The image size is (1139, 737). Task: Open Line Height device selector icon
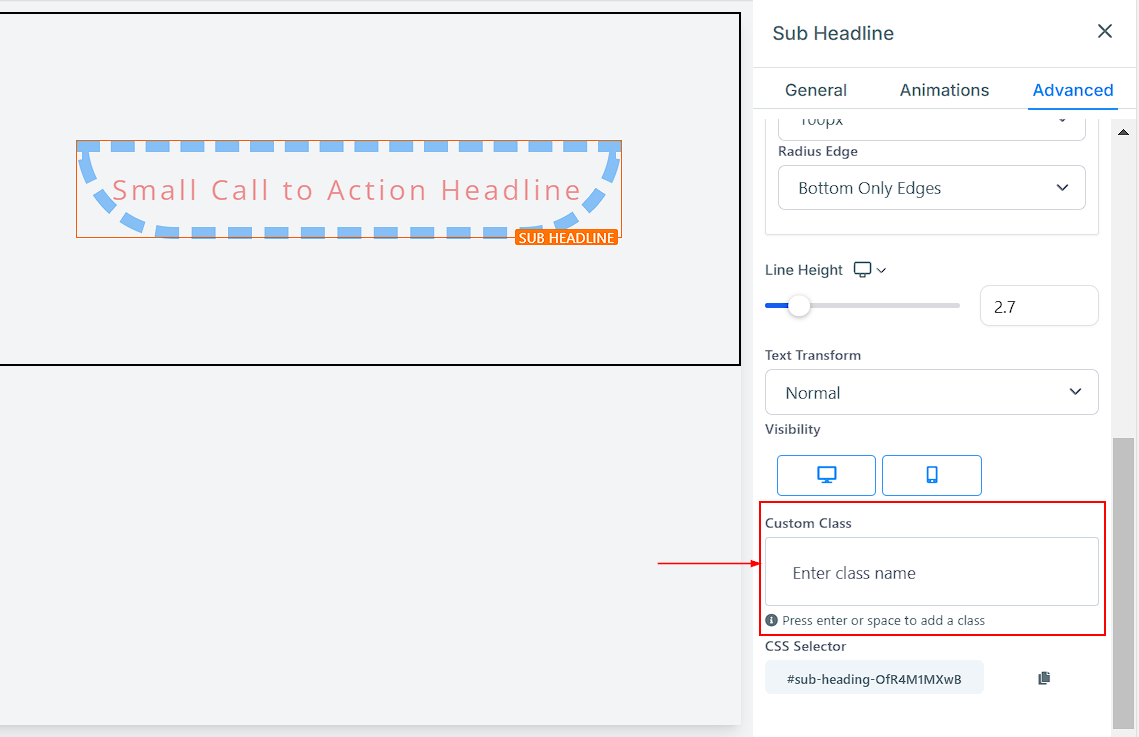870,269
